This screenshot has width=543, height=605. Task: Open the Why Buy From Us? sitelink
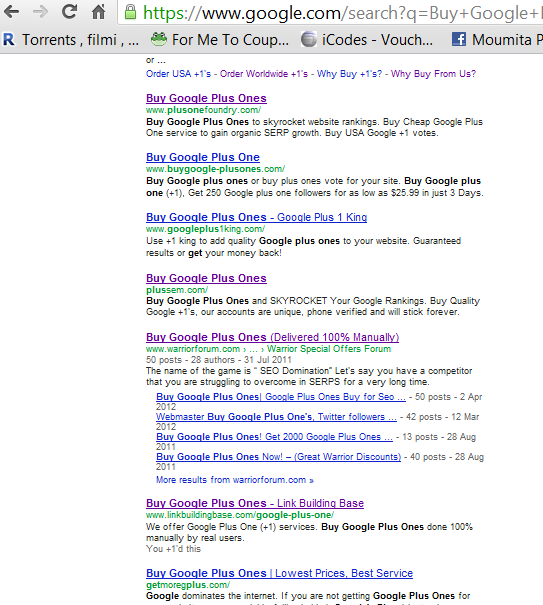[x=433, y=74]
